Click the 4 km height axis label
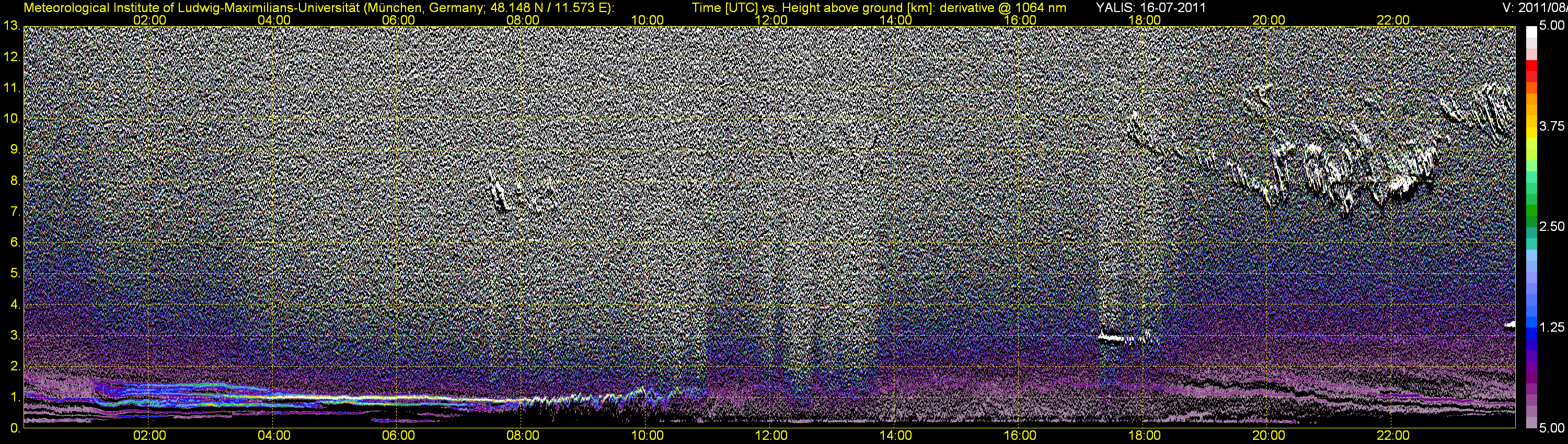This screenshot has width=1568, height=444. click(x=14, y=304)
